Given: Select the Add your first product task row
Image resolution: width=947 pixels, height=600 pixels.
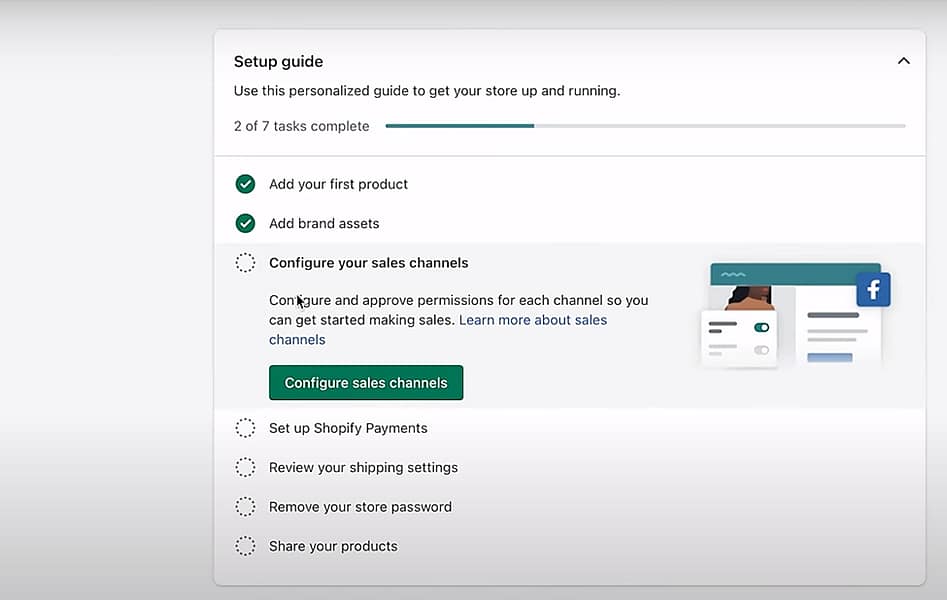Looking at the screenshot, I should click(338, 184).
